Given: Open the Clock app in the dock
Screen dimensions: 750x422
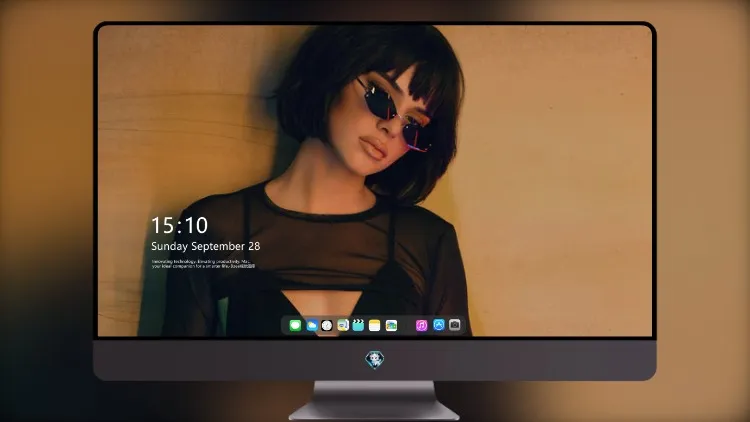Looking at the screenshot, I should point(327,325).
